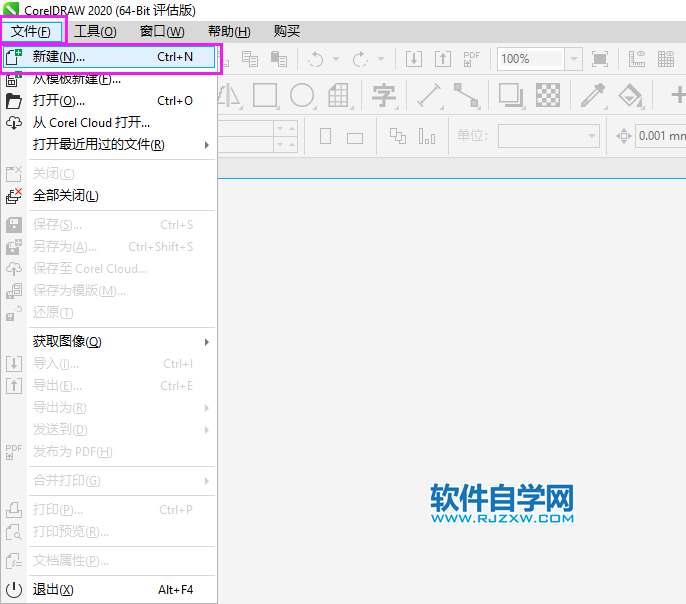Expand the 获取图像(Q) submenu
The width and height of the screenshot is (686, 604).
click(x=109, y=342)
